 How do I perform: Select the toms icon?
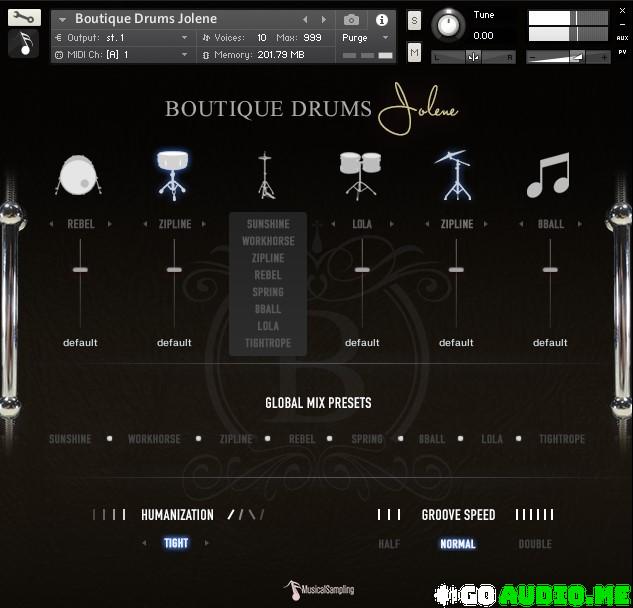(360, 176)
